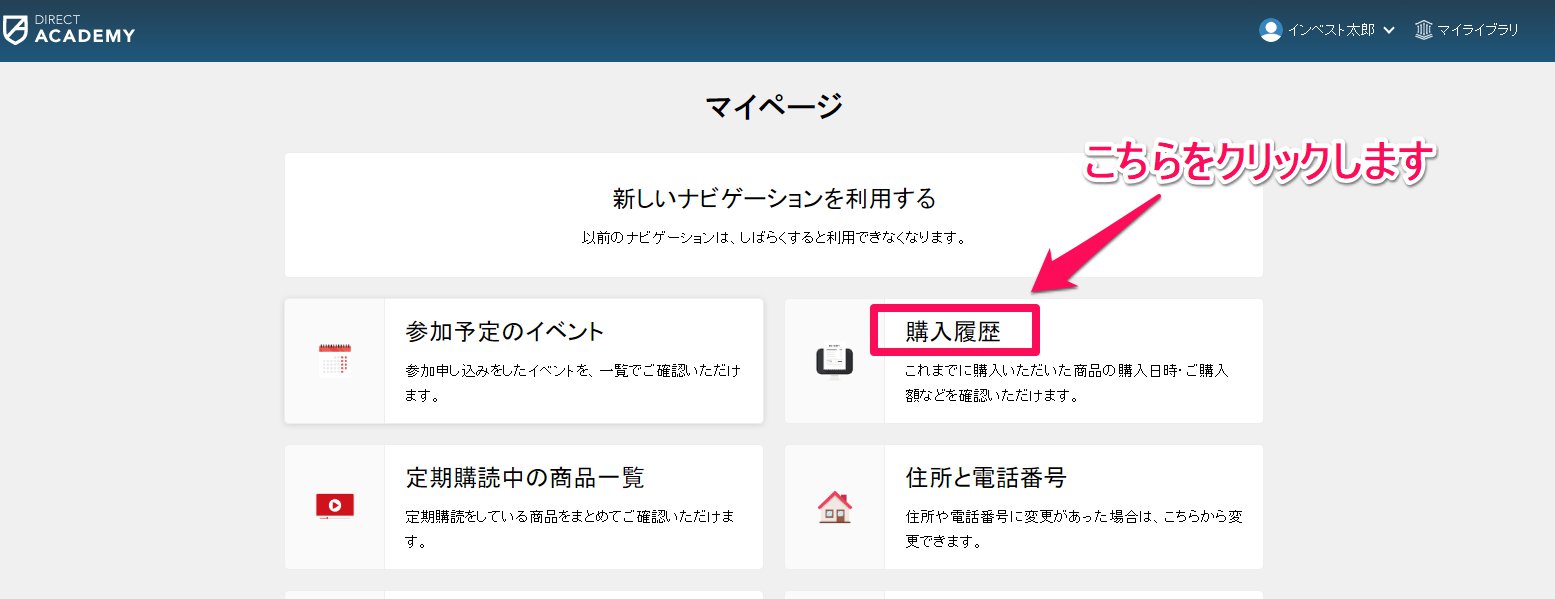
Task: Open the 住所と電話番号 card title
Action: (x=986, y=477)
